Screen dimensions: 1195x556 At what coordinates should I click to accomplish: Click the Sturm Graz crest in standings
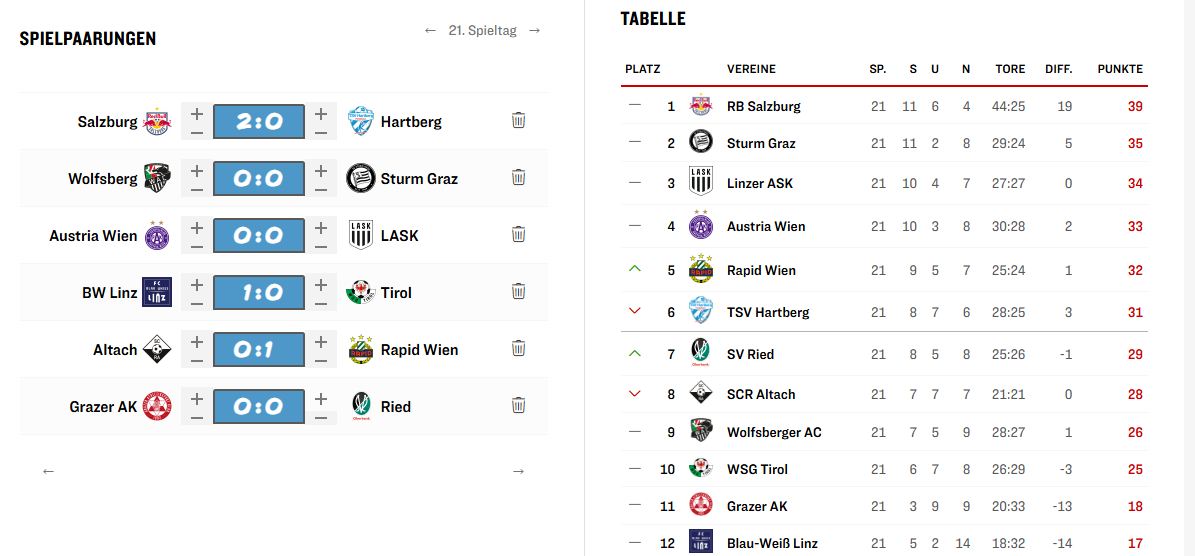700,143
